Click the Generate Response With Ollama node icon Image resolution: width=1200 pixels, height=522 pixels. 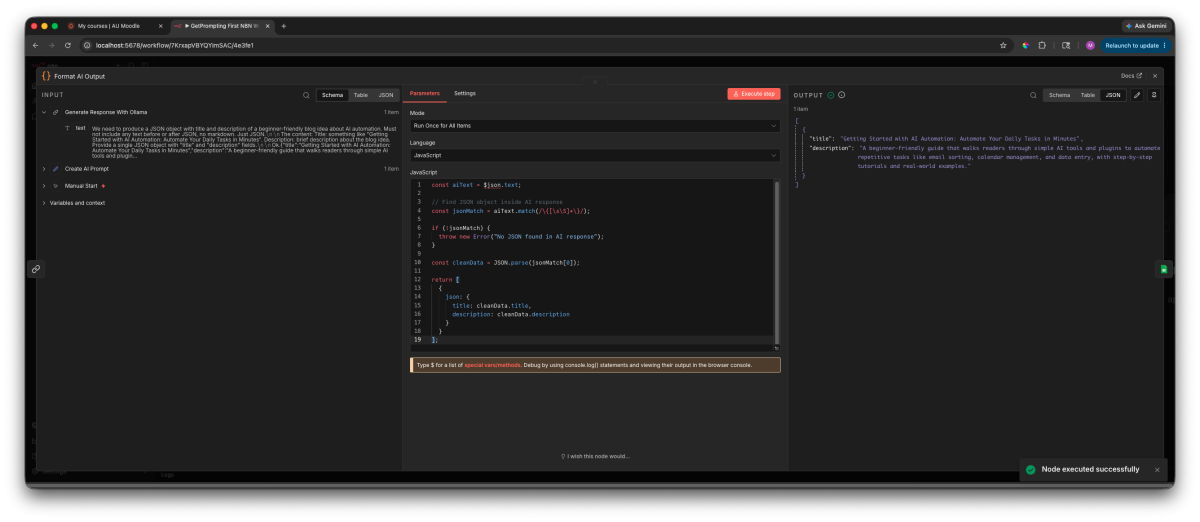click(56, 112)
